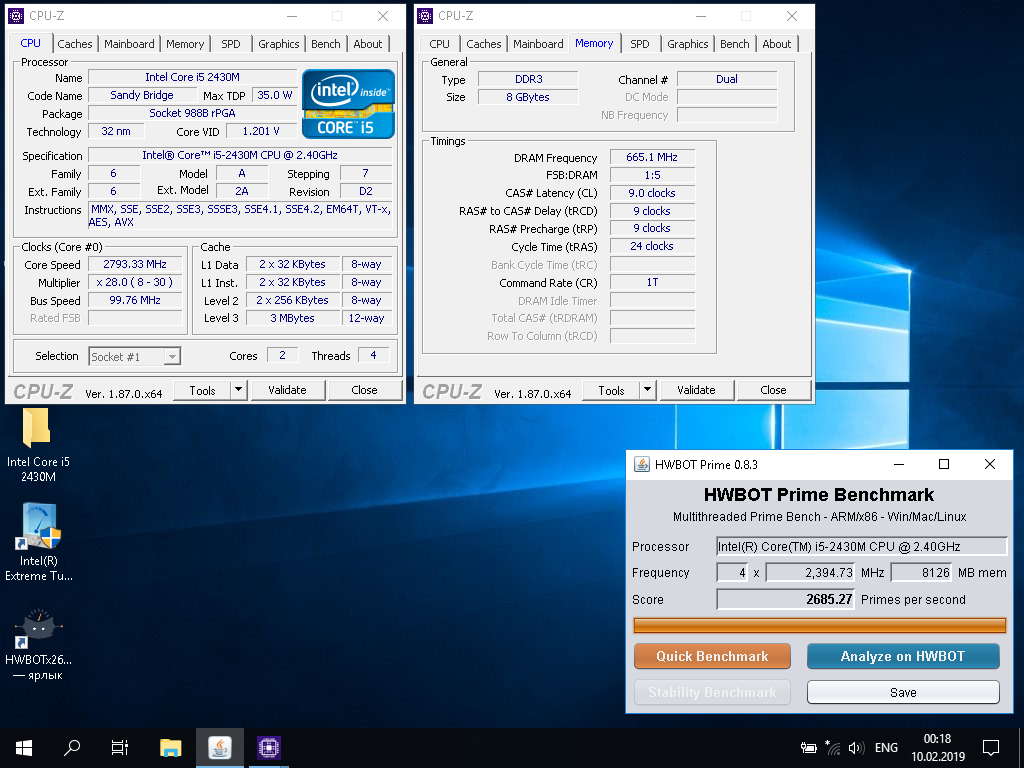Maximize the HWBOT Prime window
This screenshot has height=768, width=1024.
pyautogui.click(x=944, y=464)
